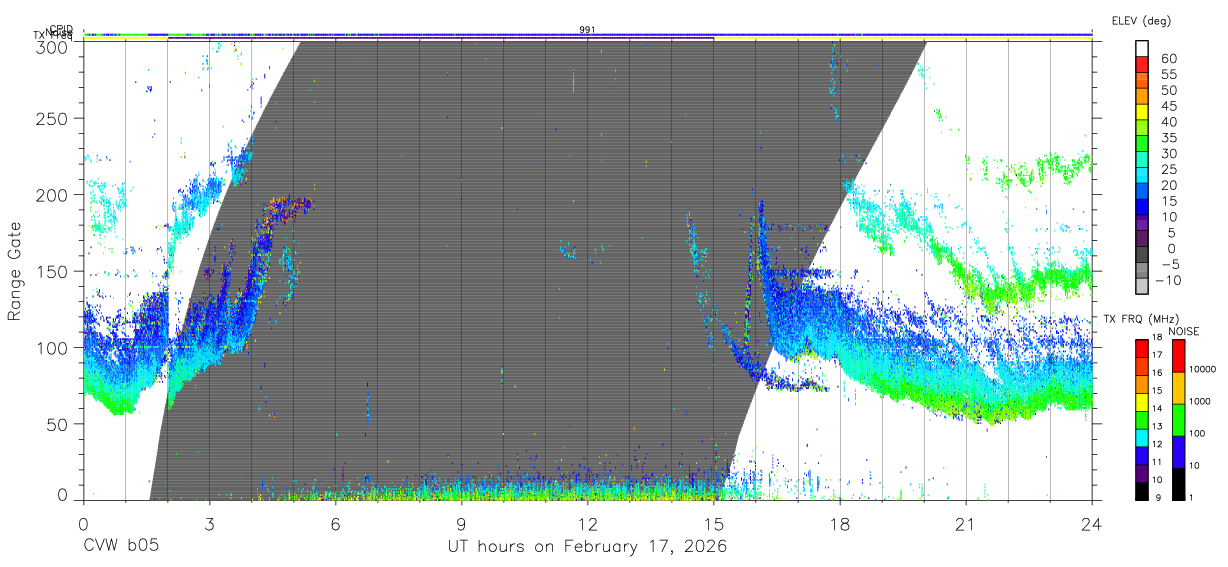Click the 10000 label on NOISE scale
The image size is (1228, 567).
click(x=1202, y=369)
